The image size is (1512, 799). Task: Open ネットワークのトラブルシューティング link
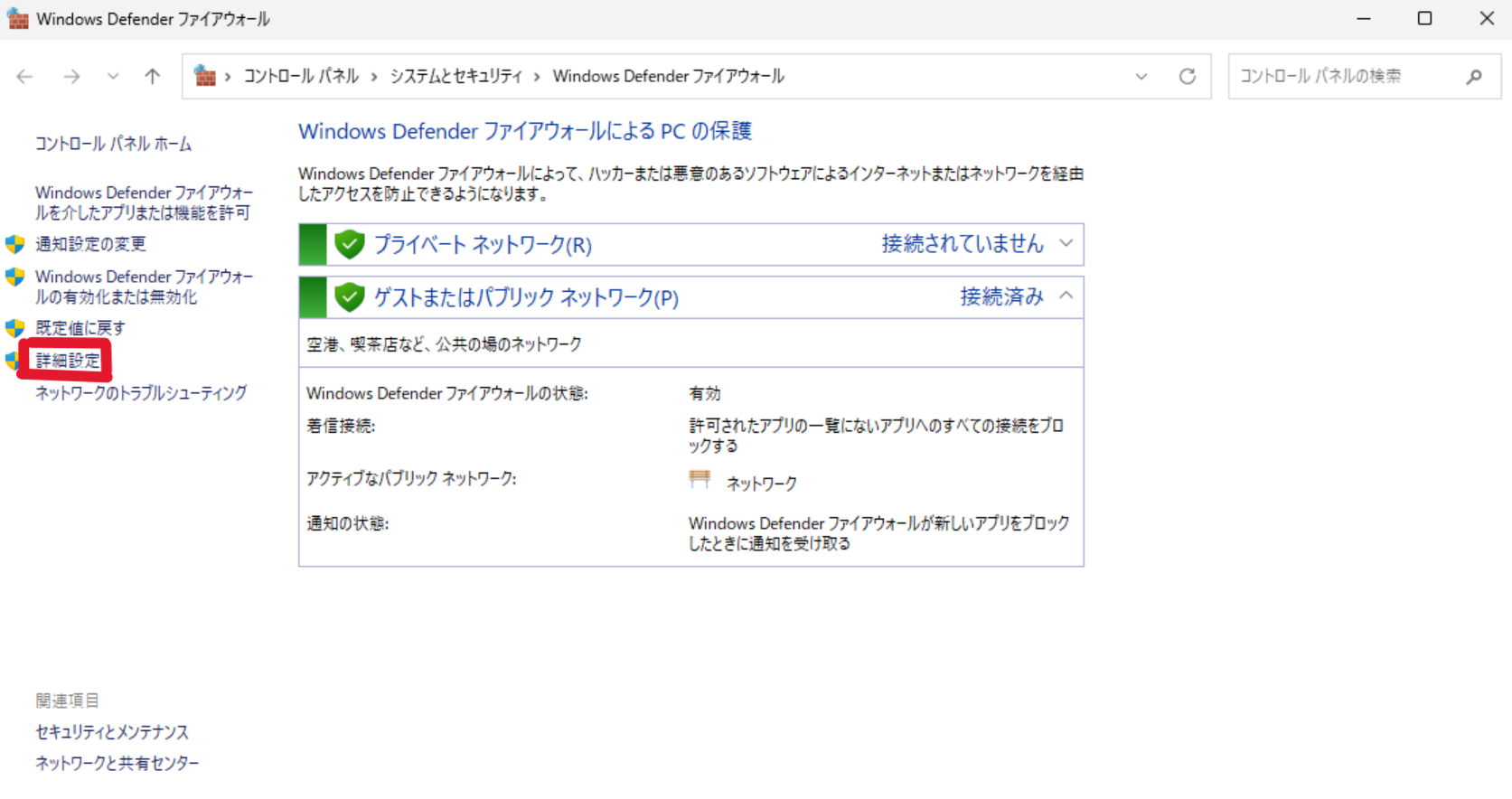141,393
